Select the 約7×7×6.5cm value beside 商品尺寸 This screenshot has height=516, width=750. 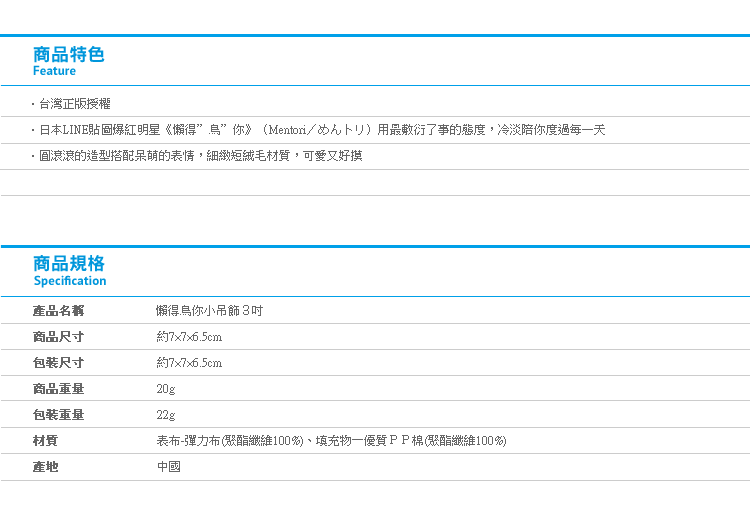click(189, 337)
